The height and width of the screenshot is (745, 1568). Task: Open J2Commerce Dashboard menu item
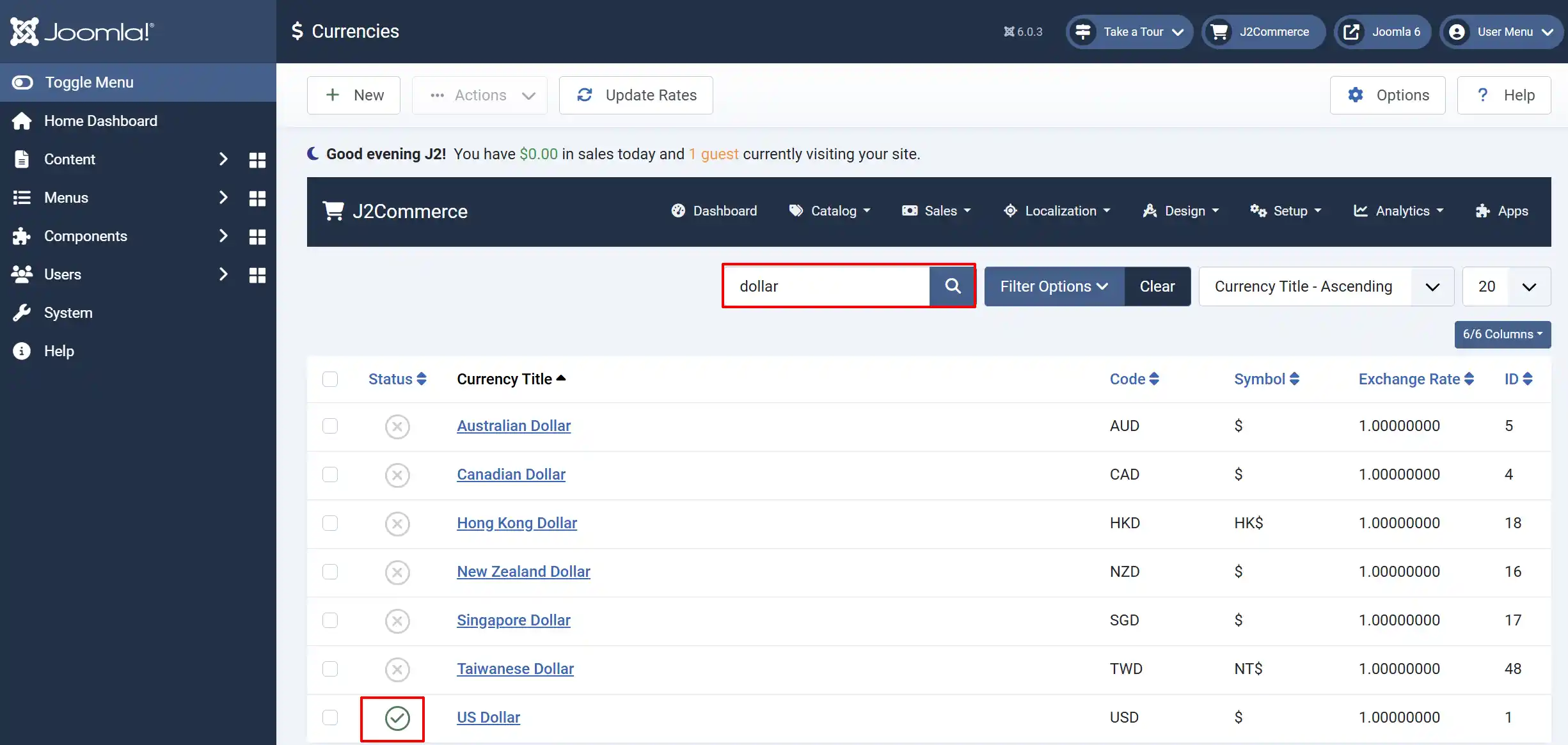(x=714, y=211)
